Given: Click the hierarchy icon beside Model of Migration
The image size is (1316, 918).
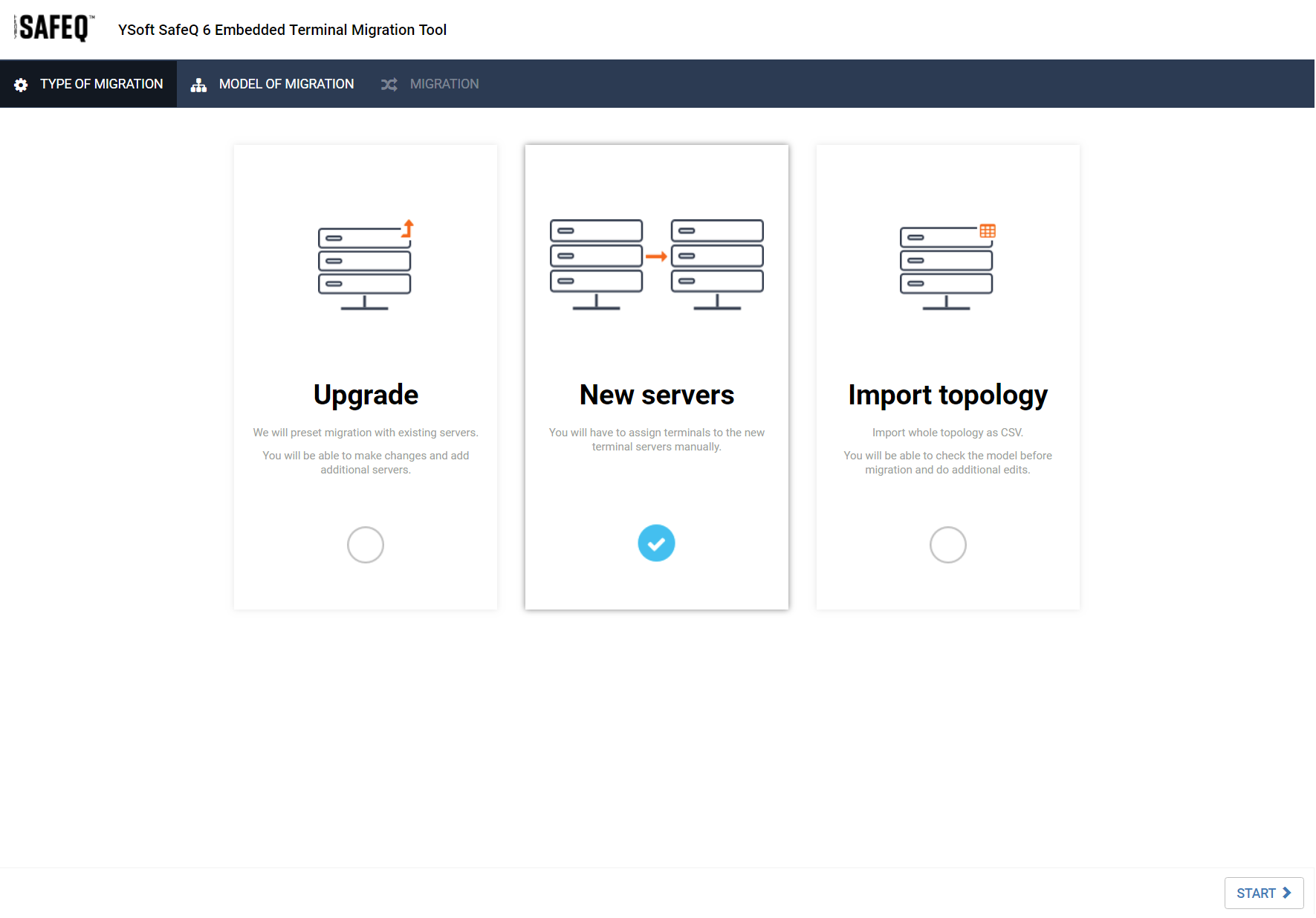Looking at the screenshot, I should (198, 85).
